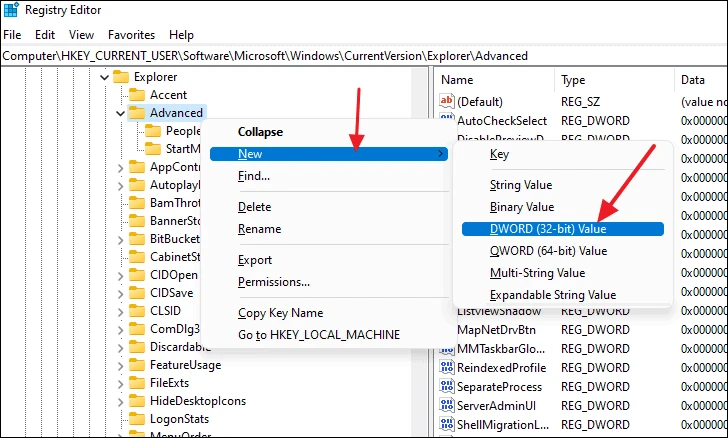Expand the FileExts key

(120, 384)
